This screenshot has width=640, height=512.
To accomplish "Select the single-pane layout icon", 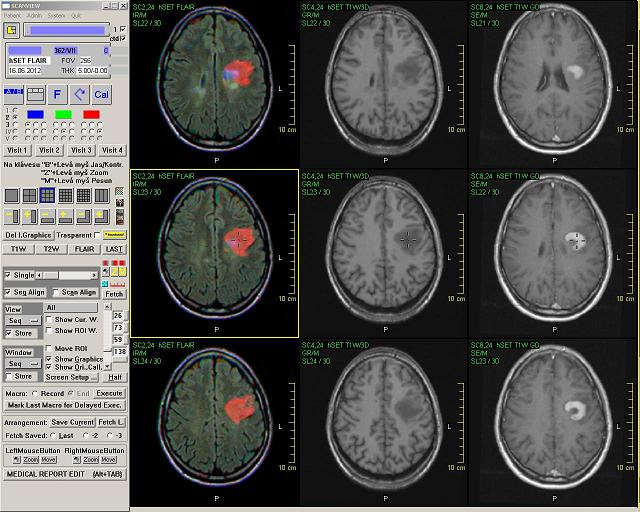I will coord(12,196).
